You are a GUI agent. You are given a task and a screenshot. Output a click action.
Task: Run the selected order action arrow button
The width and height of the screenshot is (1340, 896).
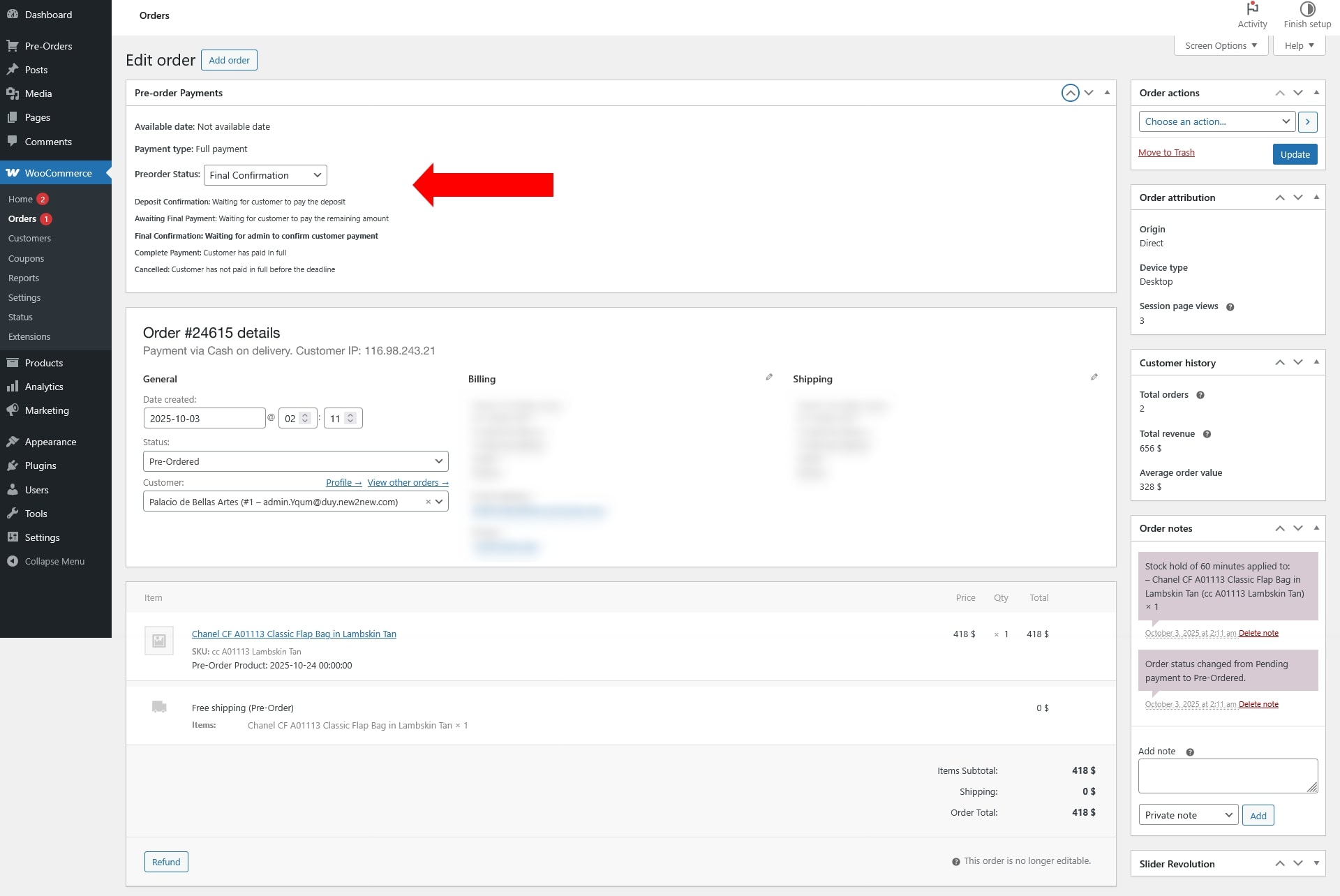1307,121
